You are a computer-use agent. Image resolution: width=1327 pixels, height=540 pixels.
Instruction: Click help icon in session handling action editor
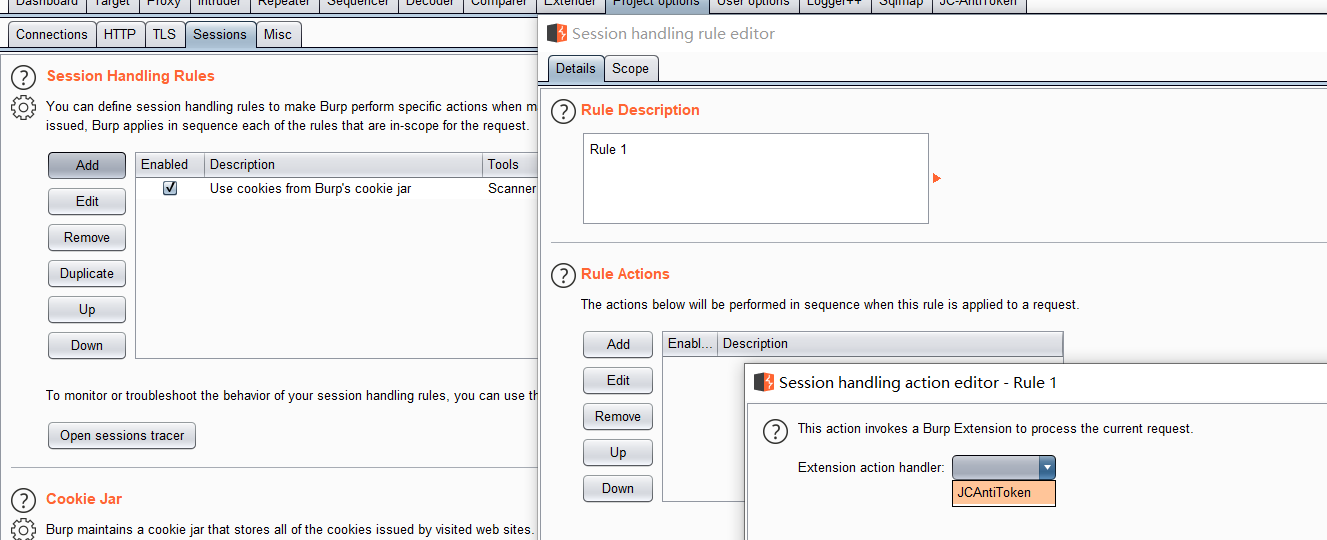click(x=775, y=431)
